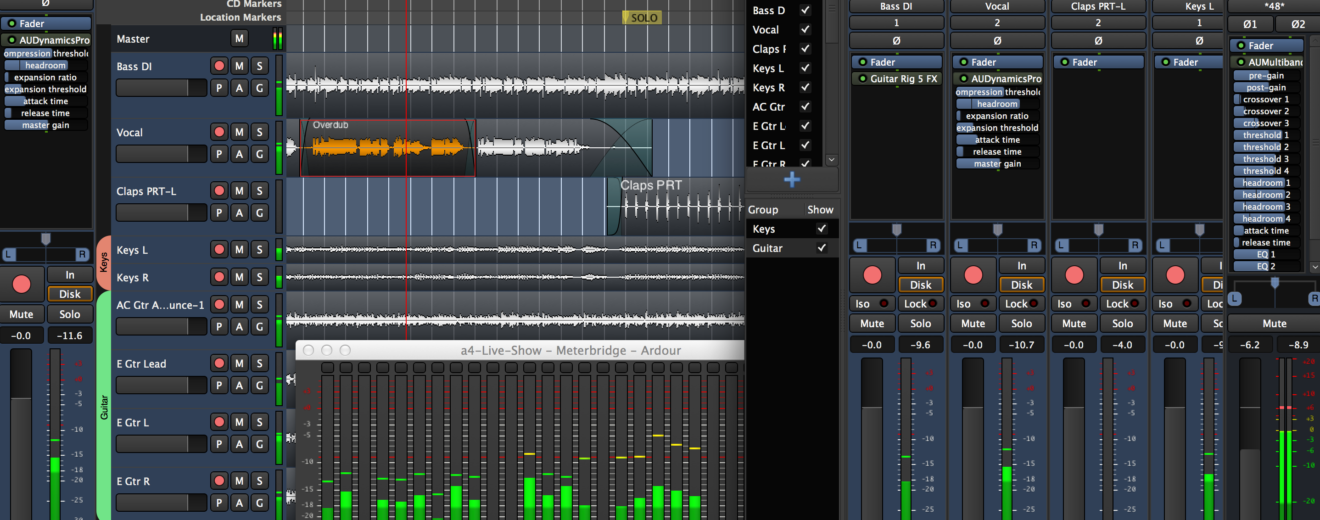Toggle the Guitar group Show checkbox

click(x=821, y=248)
